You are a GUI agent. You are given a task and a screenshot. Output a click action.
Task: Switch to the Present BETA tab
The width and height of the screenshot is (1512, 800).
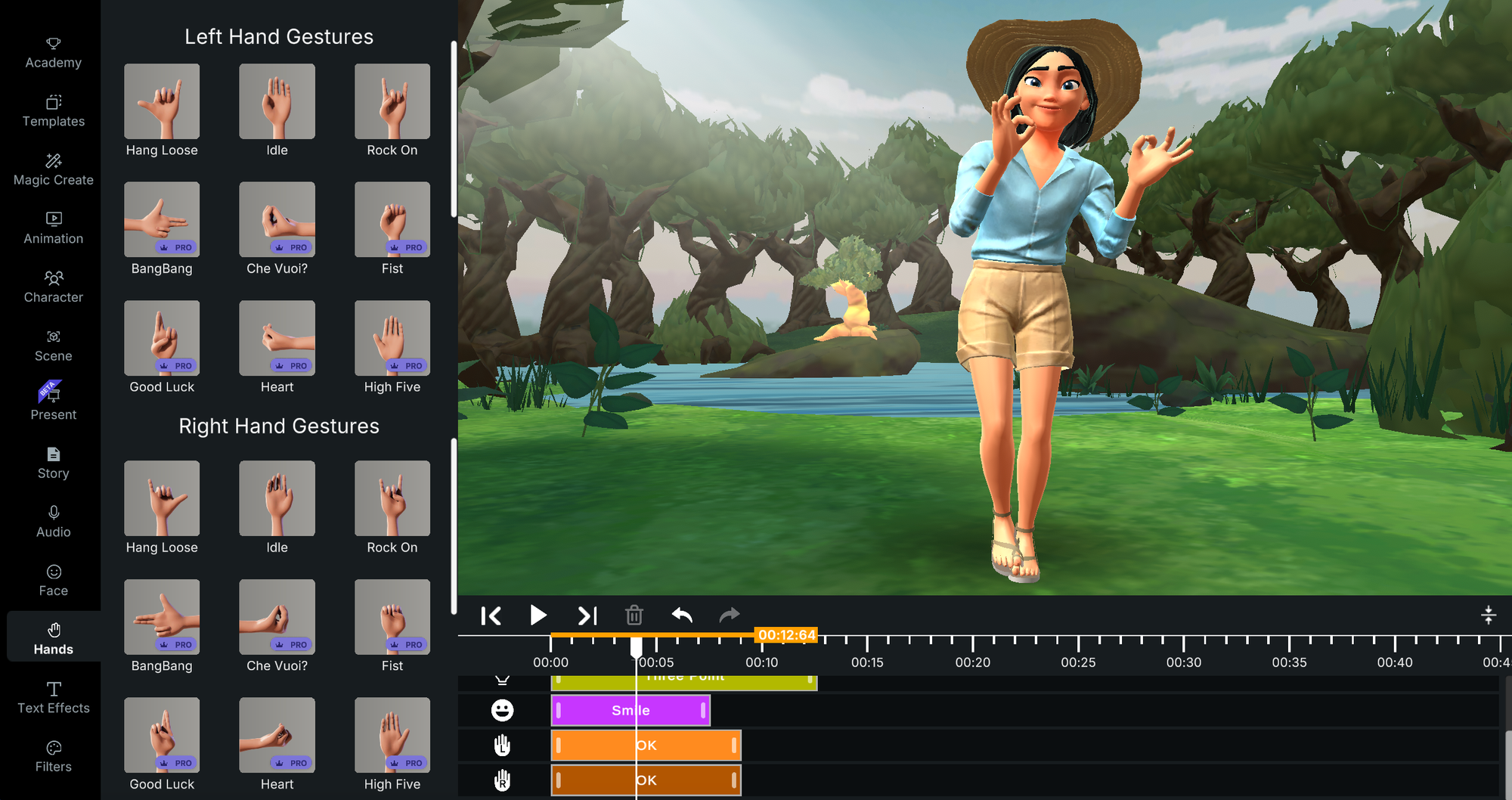(52, 403)
